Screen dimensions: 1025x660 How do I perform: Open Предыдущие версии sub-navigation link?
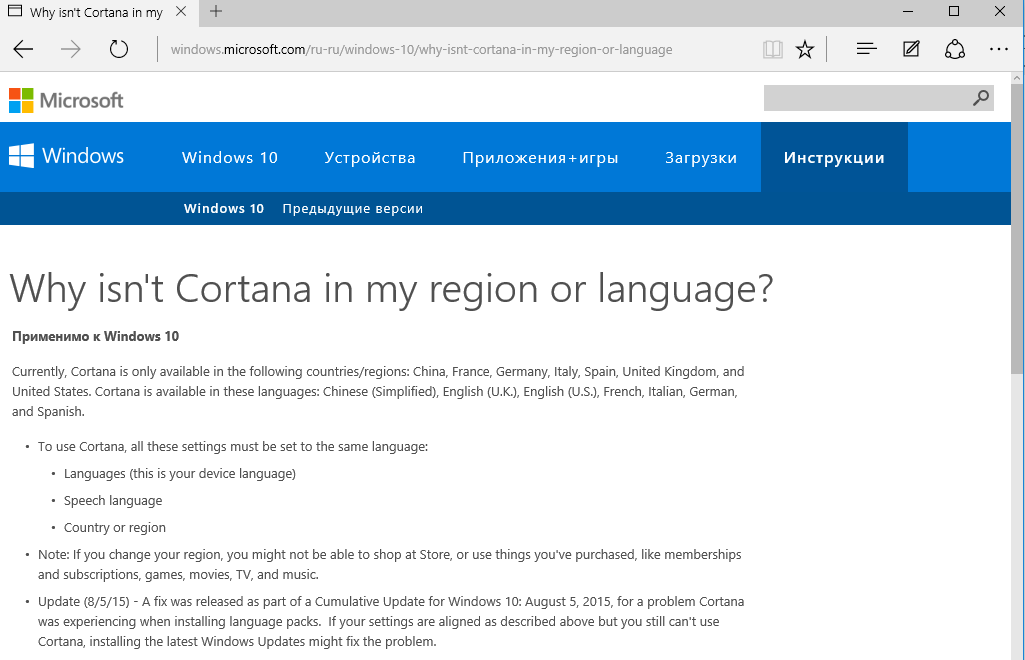(x=352, y=208)
